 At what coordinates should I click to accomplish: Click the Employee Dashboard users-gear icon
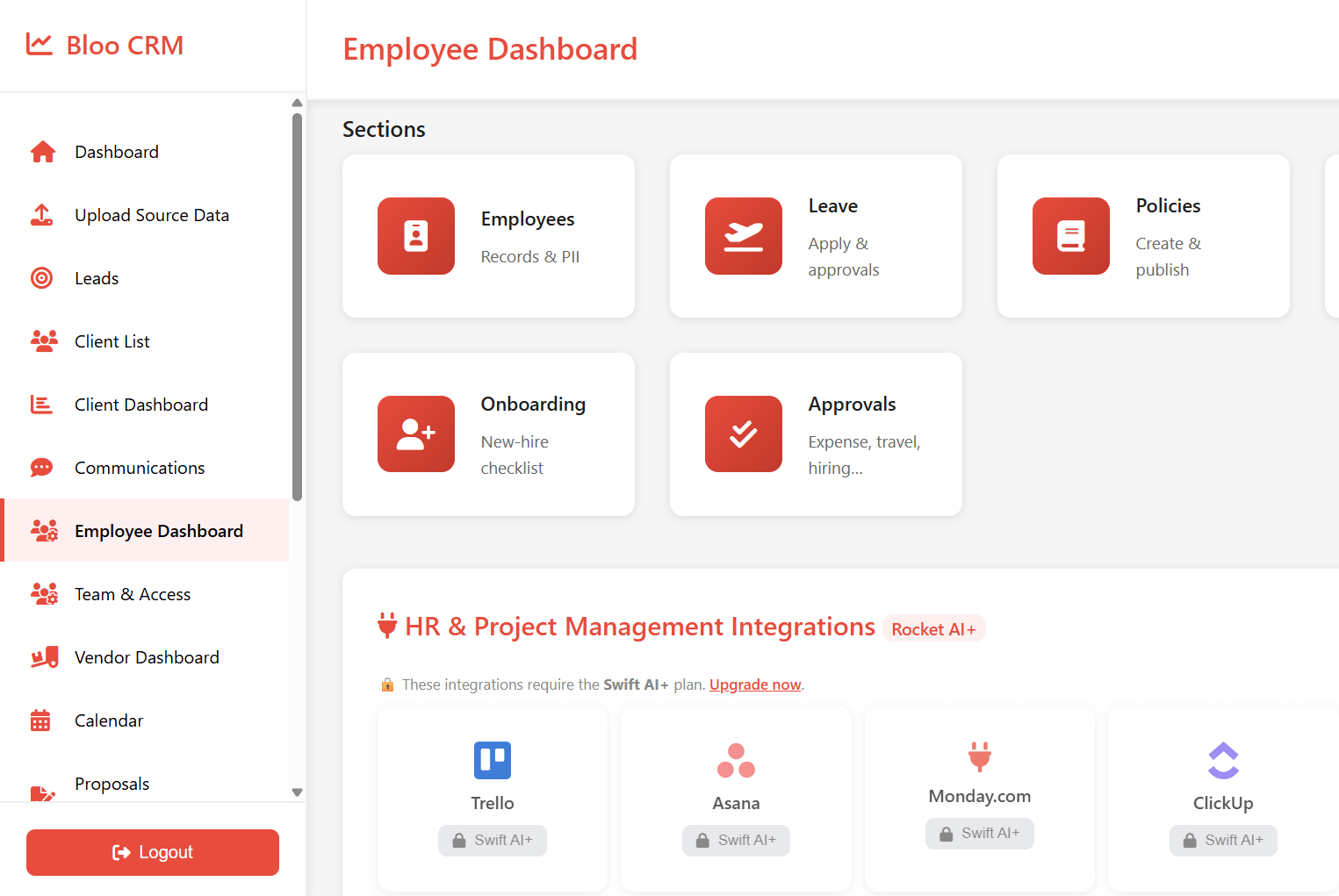click(x=44, y=531)
